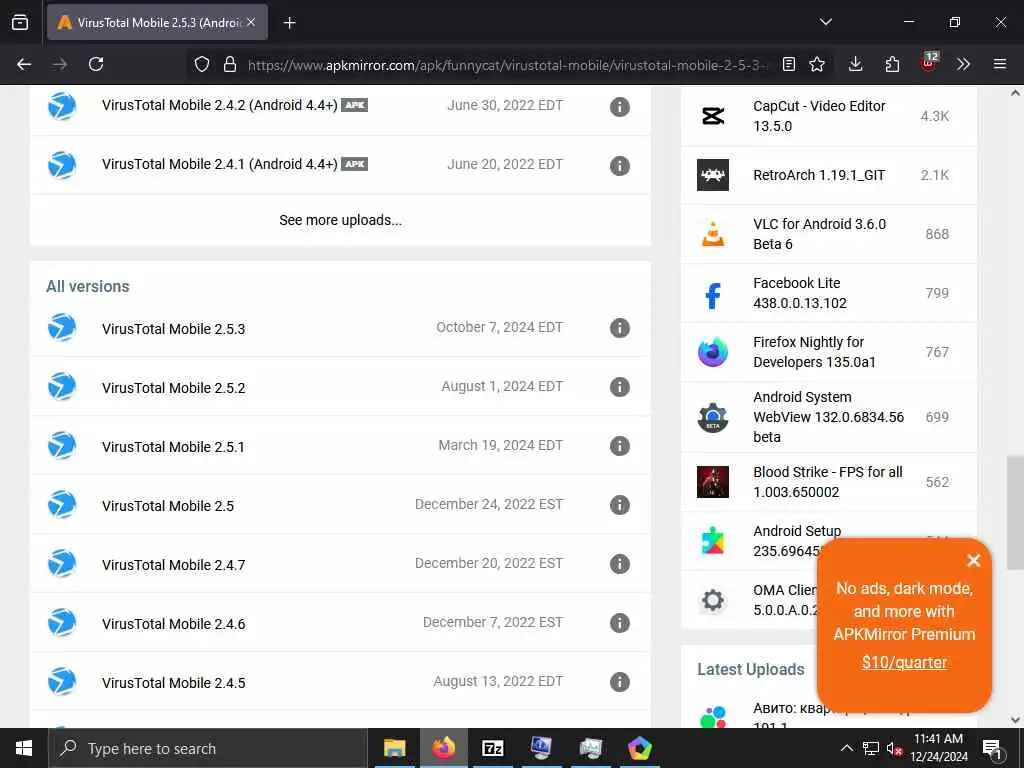This screenshot has width=1024, height=768.
Task: Open RetroArch 1.19.1_GIT entry
Action: coord(819,175)
